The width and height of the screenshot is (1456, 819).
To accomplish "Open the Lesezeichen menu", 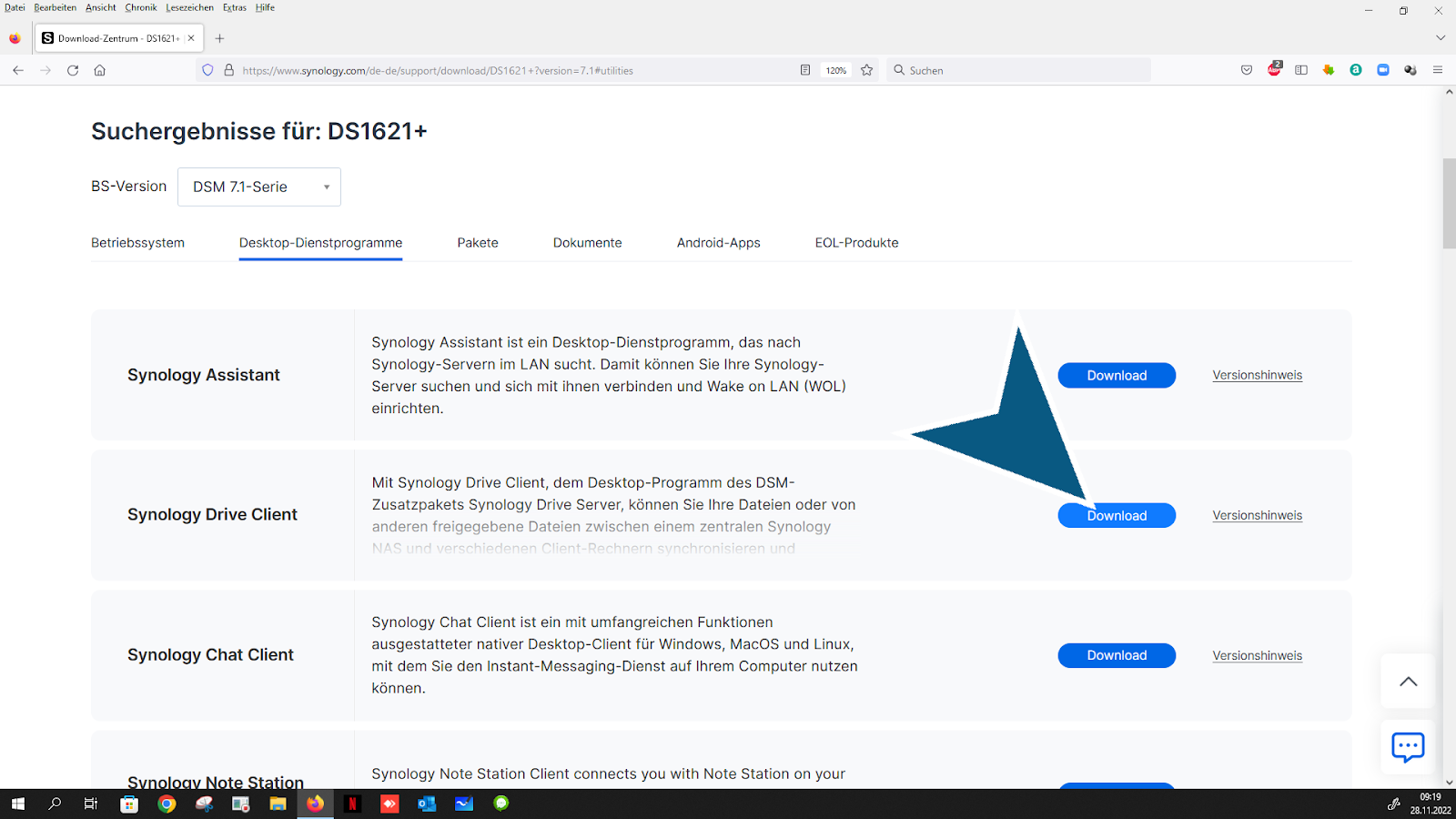I will 189,7.
